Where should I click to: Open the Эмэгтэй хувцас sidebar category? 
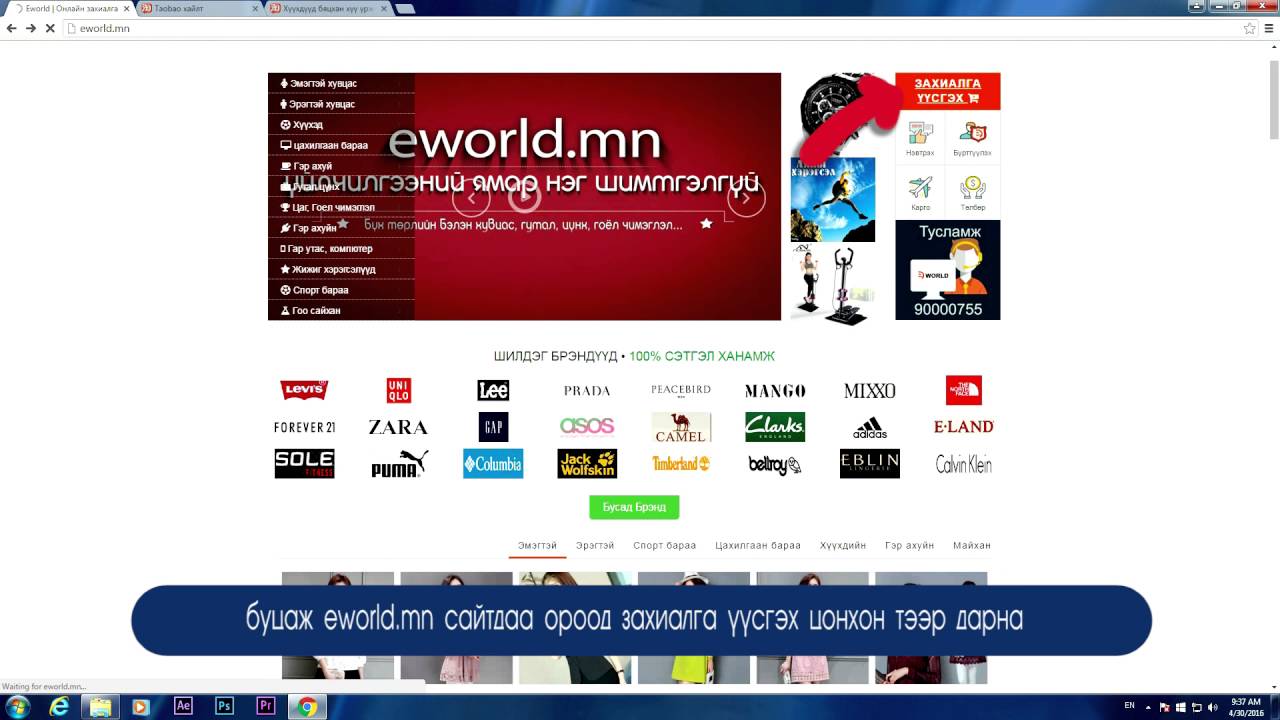pyautogui.click(x=341, y=83)
